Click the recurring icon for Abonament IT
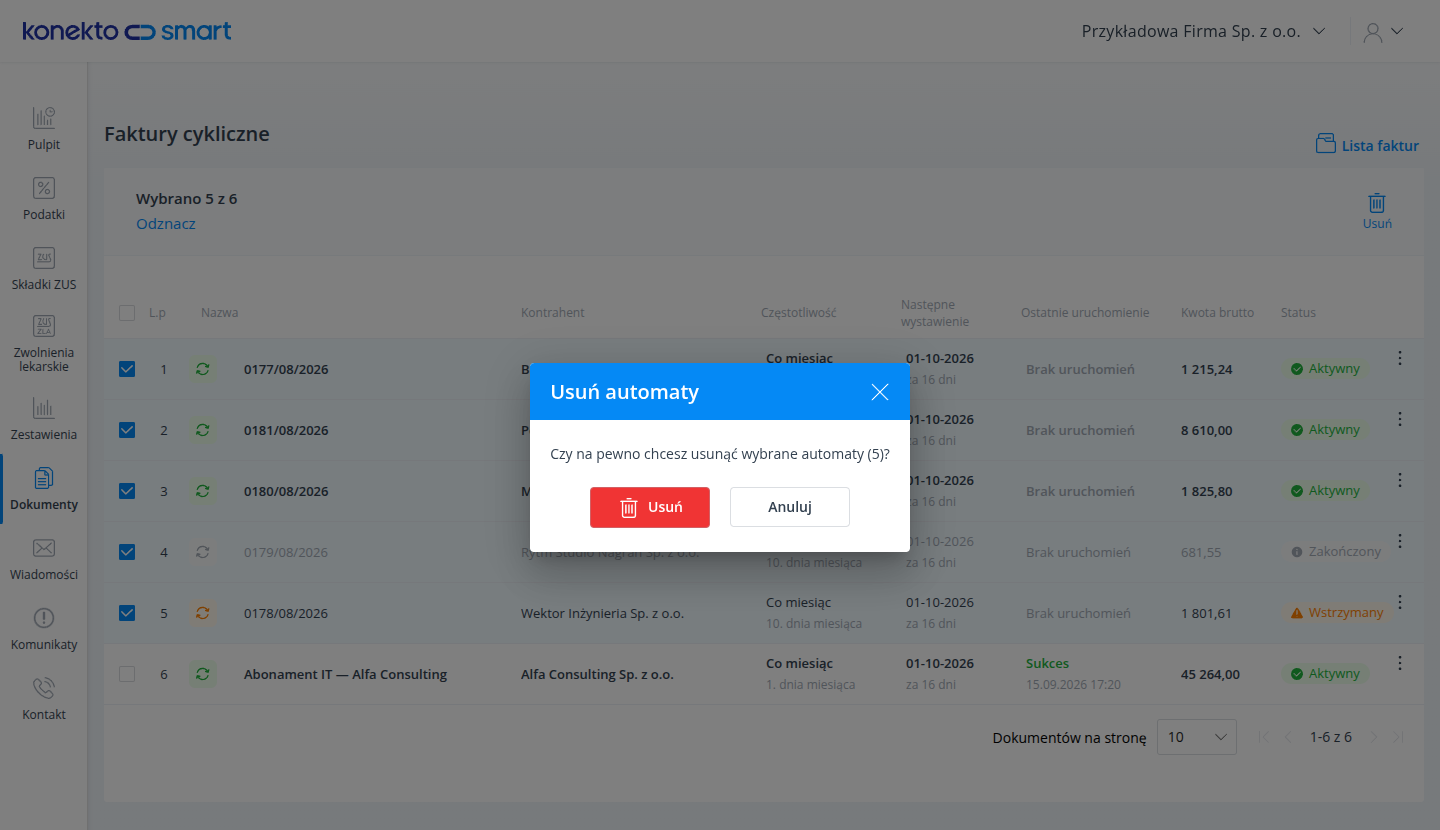 (x=203, y=674)
